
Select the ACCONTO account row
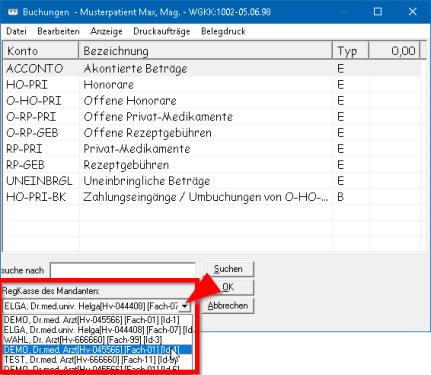click(x=212, y=69)
